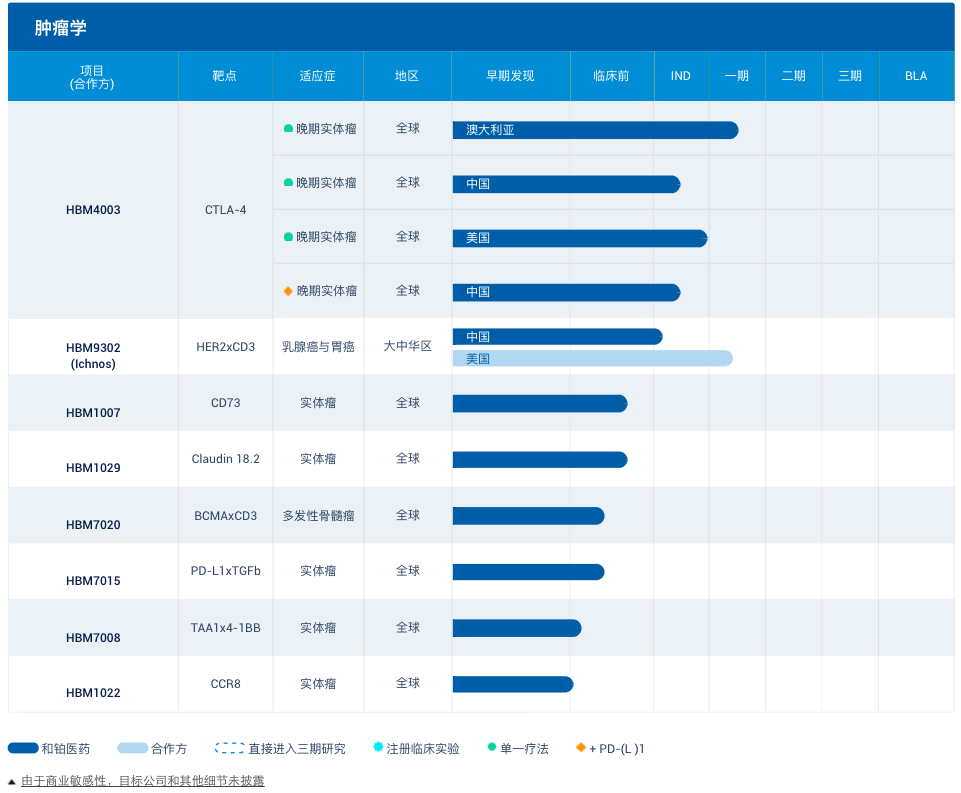Click the HBM7008 progress bar
This screenshot has height=793, width=961.
click(x=517, y=628)
